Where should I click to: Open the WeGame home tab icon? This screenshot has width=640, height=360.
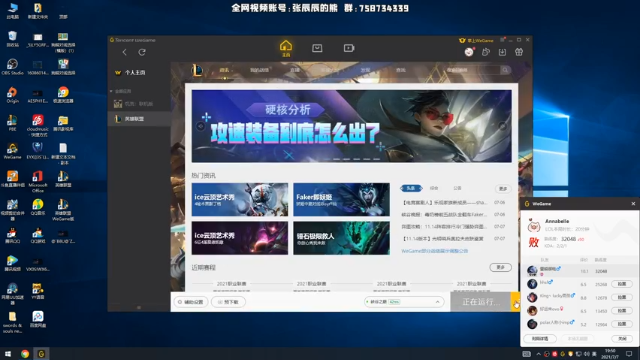coord(286,48)
